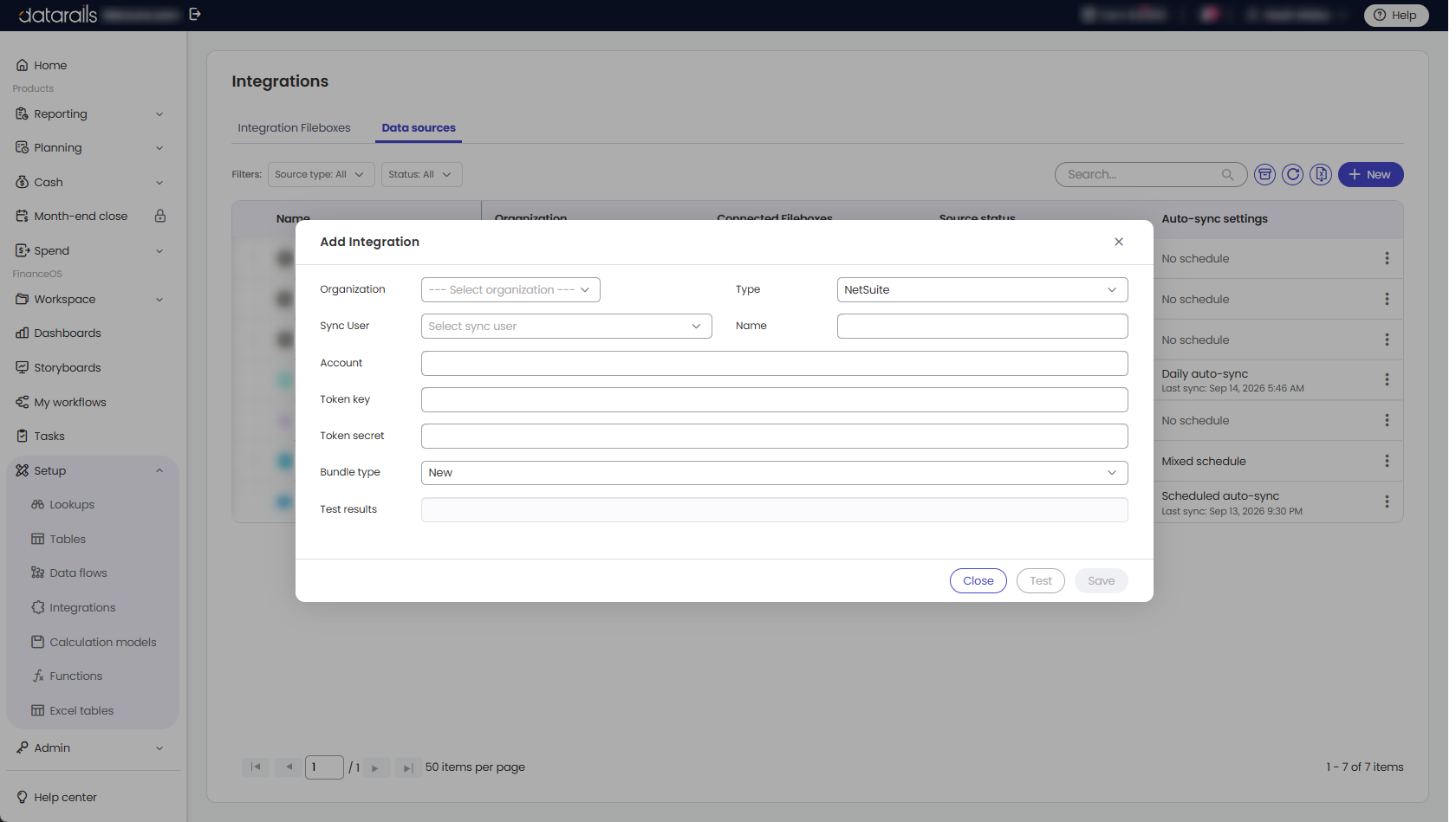This screenshot has height=822, width=1456.
Task: Open the Select sync user dropdown
Action: tap(566, 327)
